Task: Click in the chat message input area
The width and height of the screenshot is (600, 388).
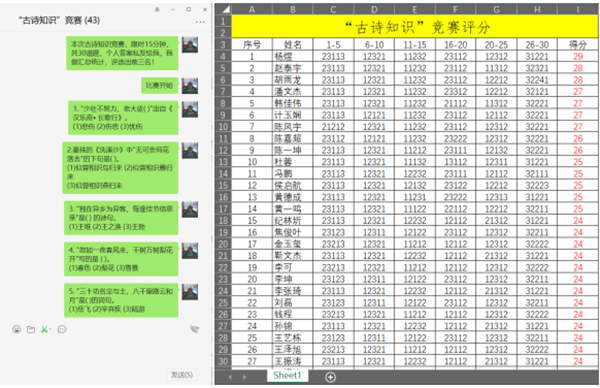Action: (x=105, y=352)
